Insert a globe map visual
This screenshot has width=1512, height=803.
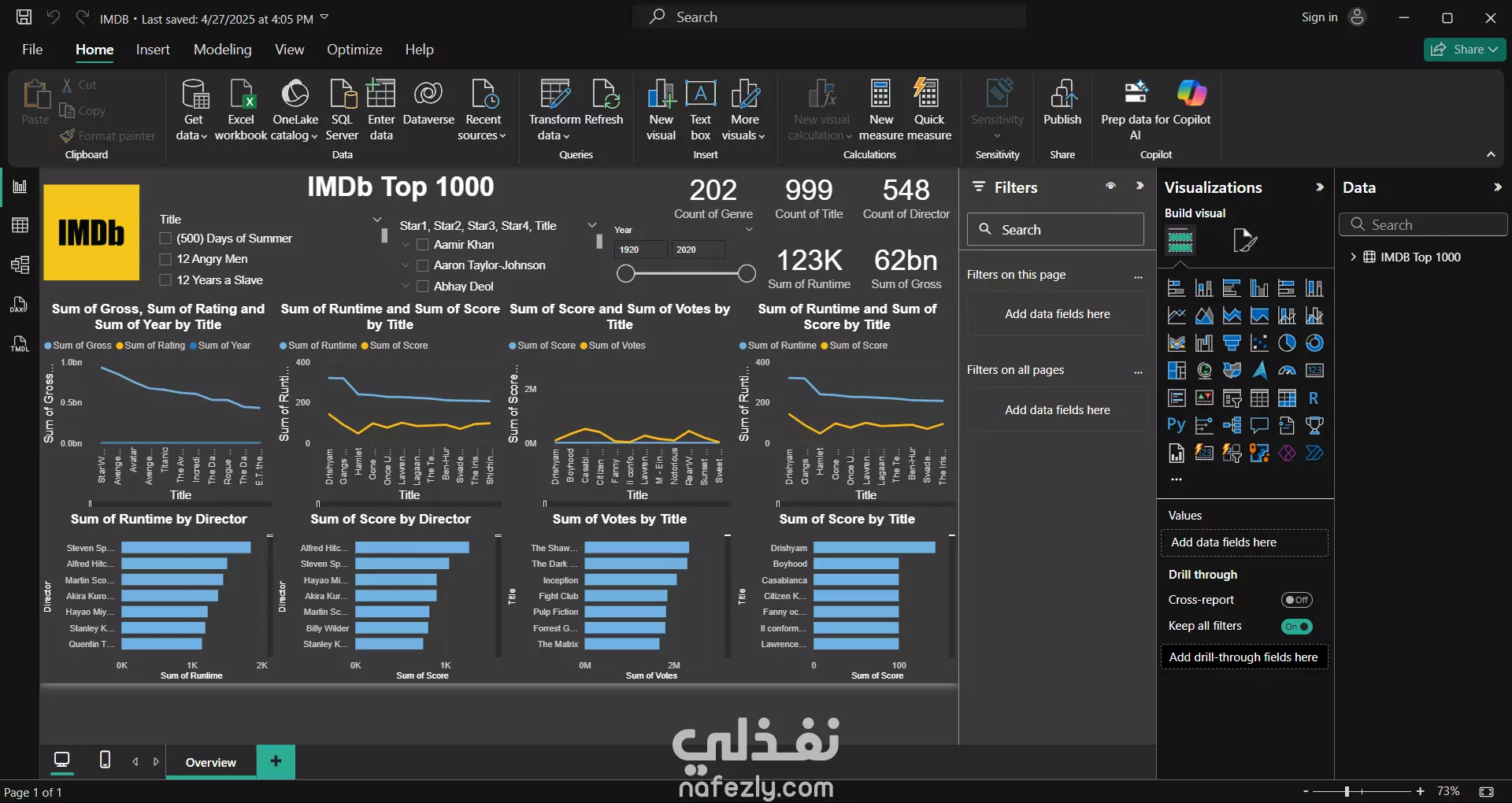[1204, 371]
